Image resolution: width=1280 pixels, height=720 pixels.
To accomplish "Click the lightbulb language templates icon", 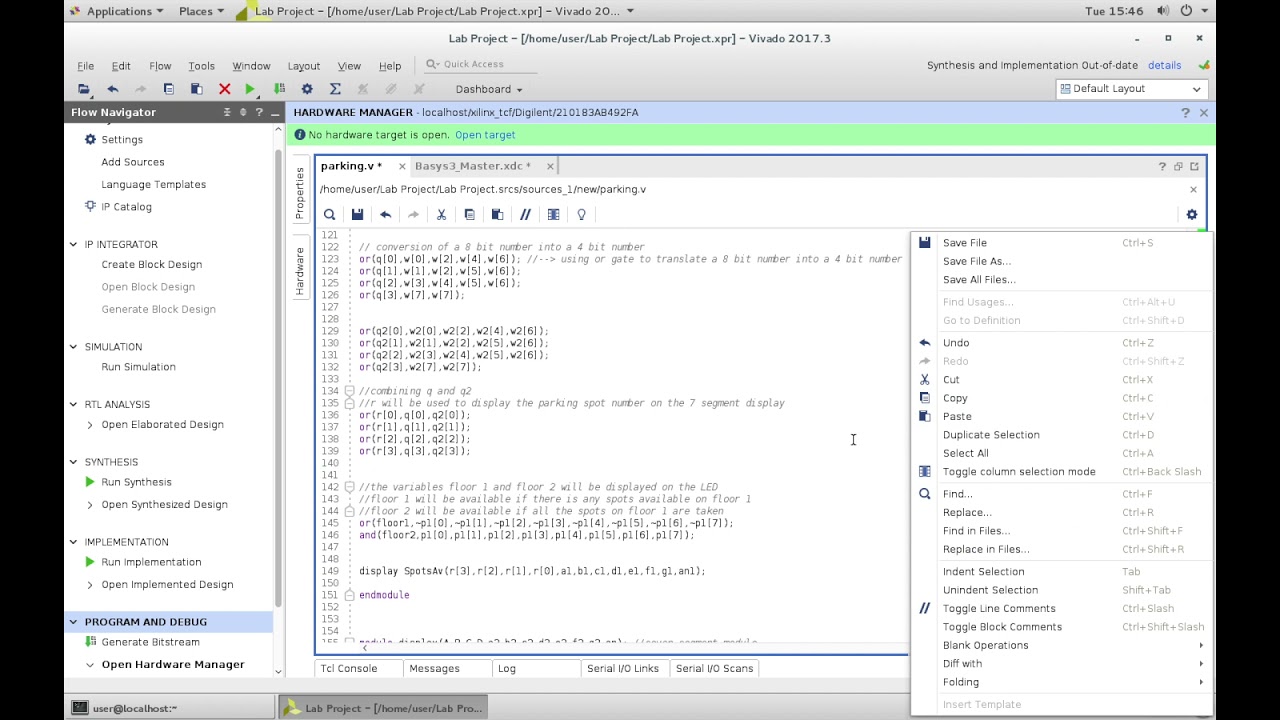I will [x=581, y=214].
